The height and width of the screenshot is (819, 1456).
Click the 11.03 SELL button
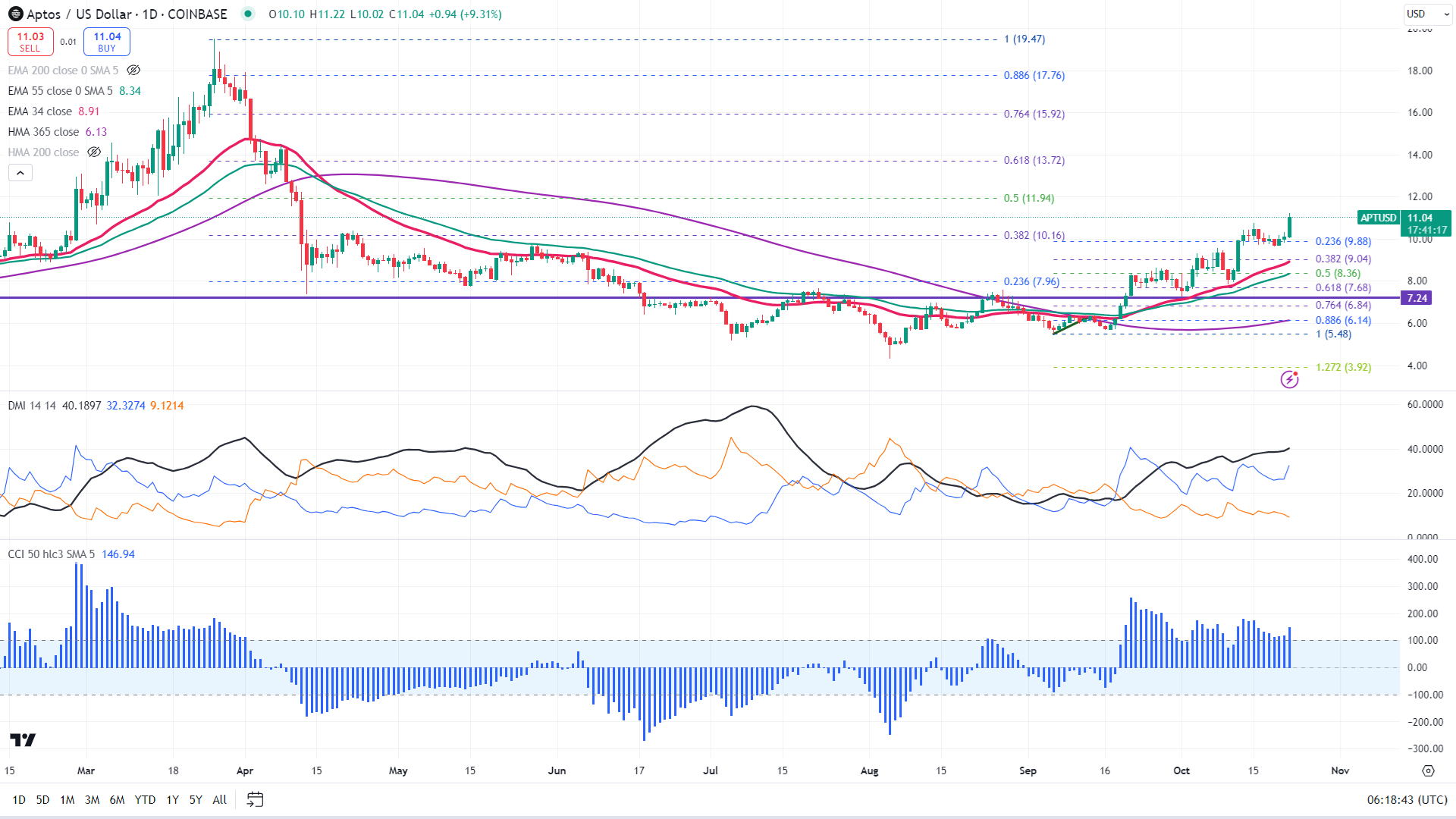coord(30,42)
